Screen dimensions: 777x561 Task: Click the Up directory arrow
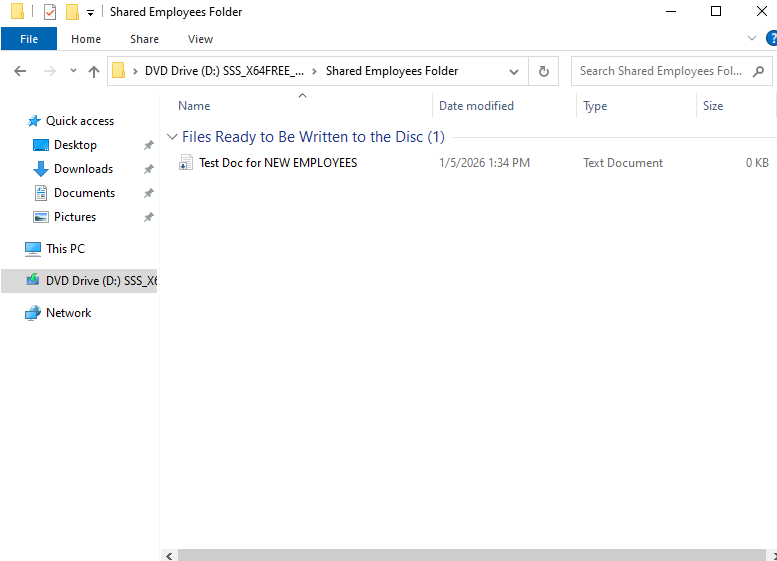coord(94,71)
